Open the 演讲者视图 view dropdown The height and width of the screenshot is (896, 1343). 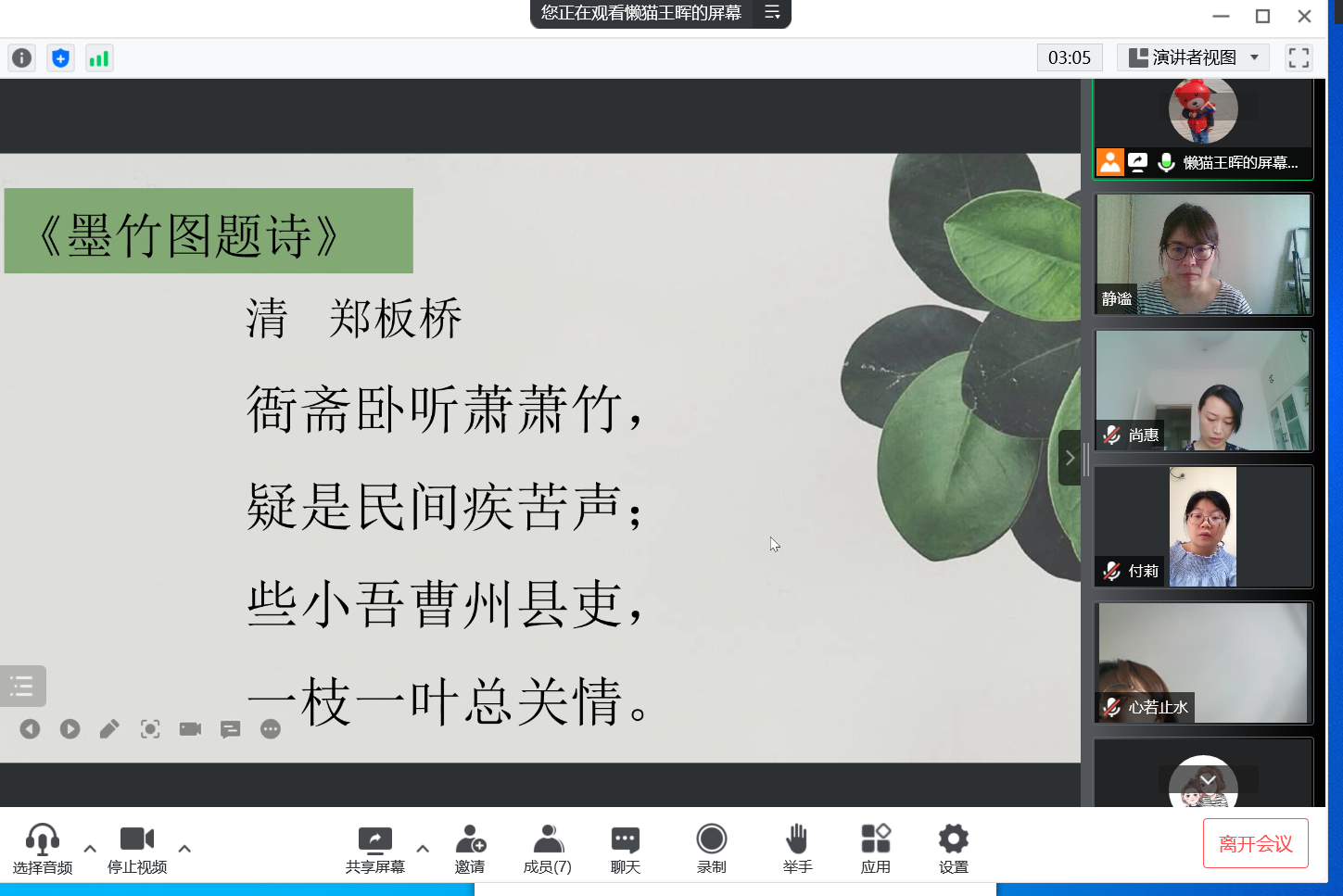click(1193, 57)
